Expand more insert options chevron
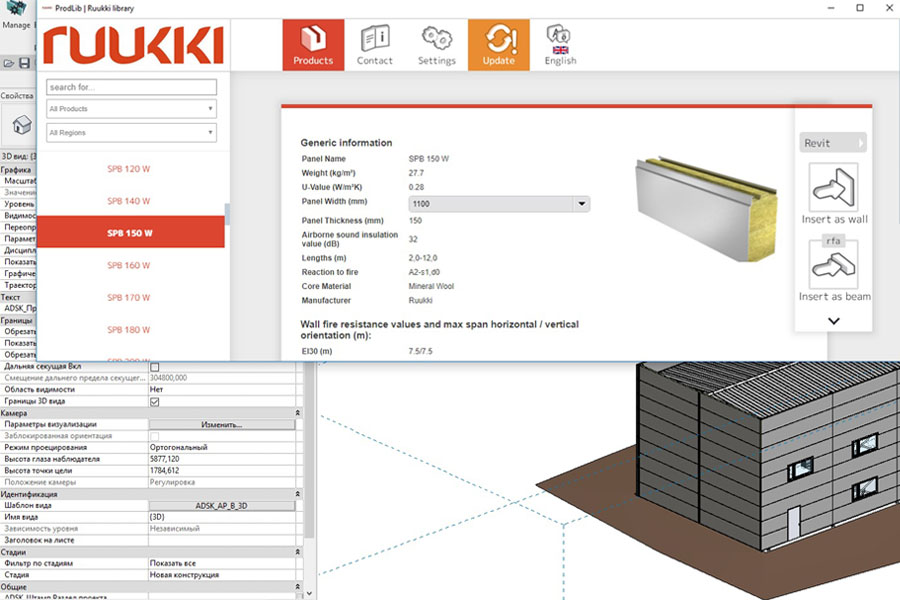The image size is (900, 600). point(834,321)
